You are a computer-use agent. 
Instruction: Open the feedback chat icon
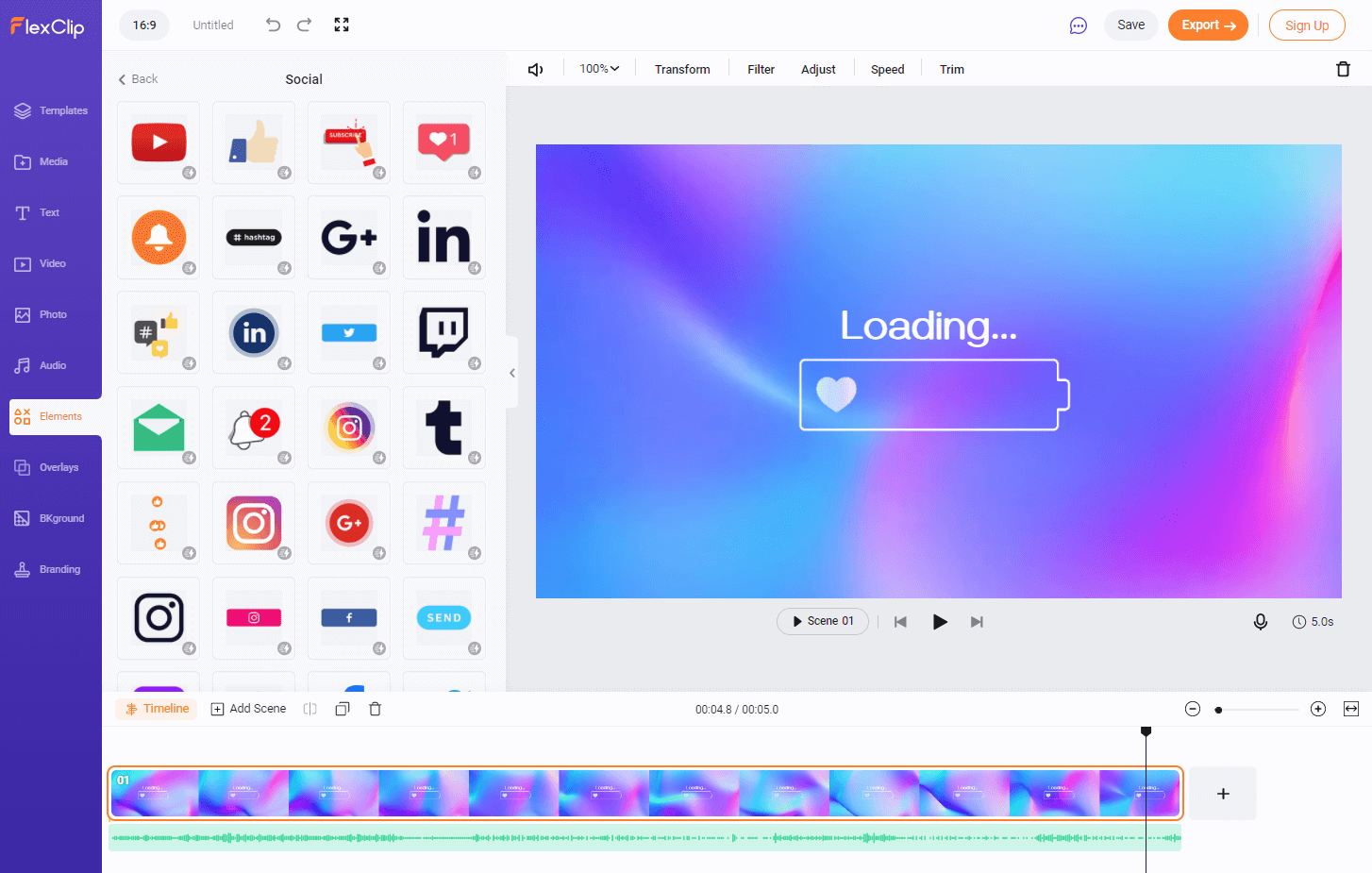tap(1078, 25)
